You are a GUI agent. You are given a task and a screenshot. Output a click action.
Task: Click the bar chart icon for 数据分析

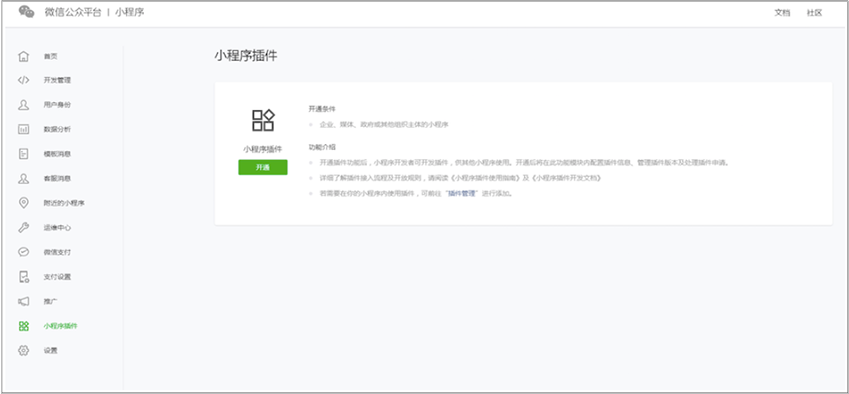click(23, 129)
